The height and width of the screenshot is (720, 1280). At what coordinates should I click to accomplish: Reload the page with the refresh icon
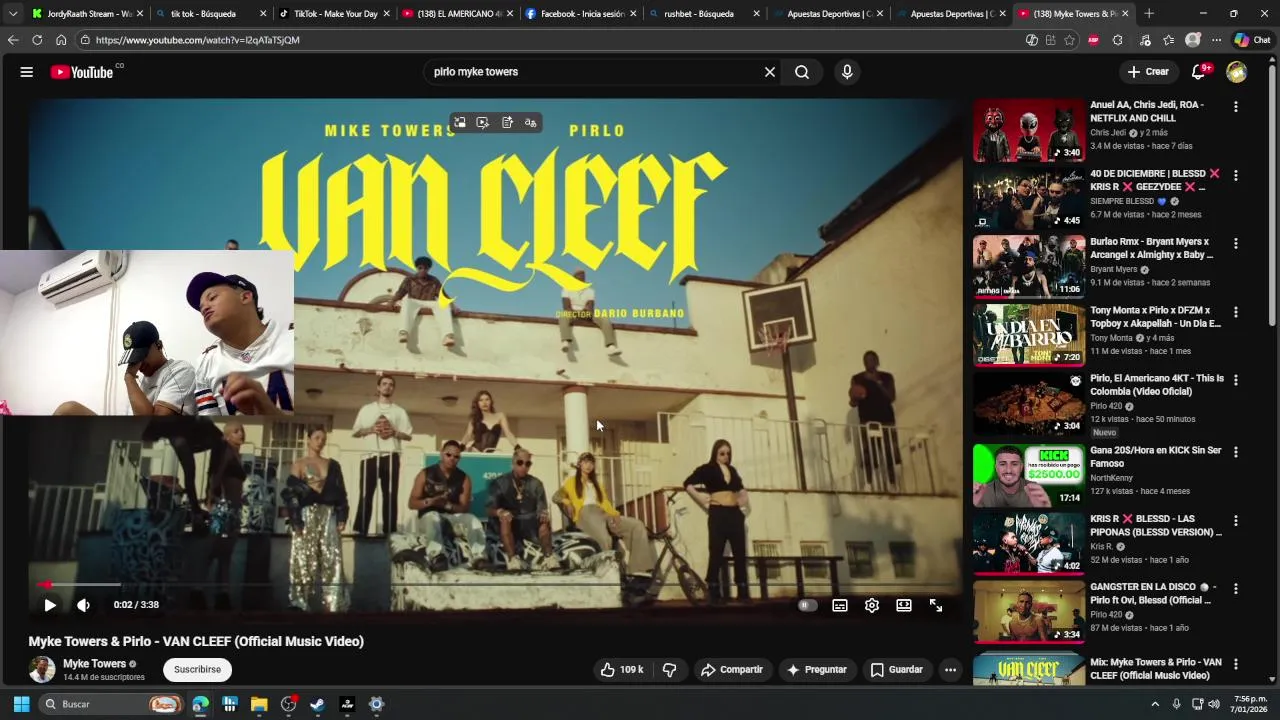click(x=37, y=40)
